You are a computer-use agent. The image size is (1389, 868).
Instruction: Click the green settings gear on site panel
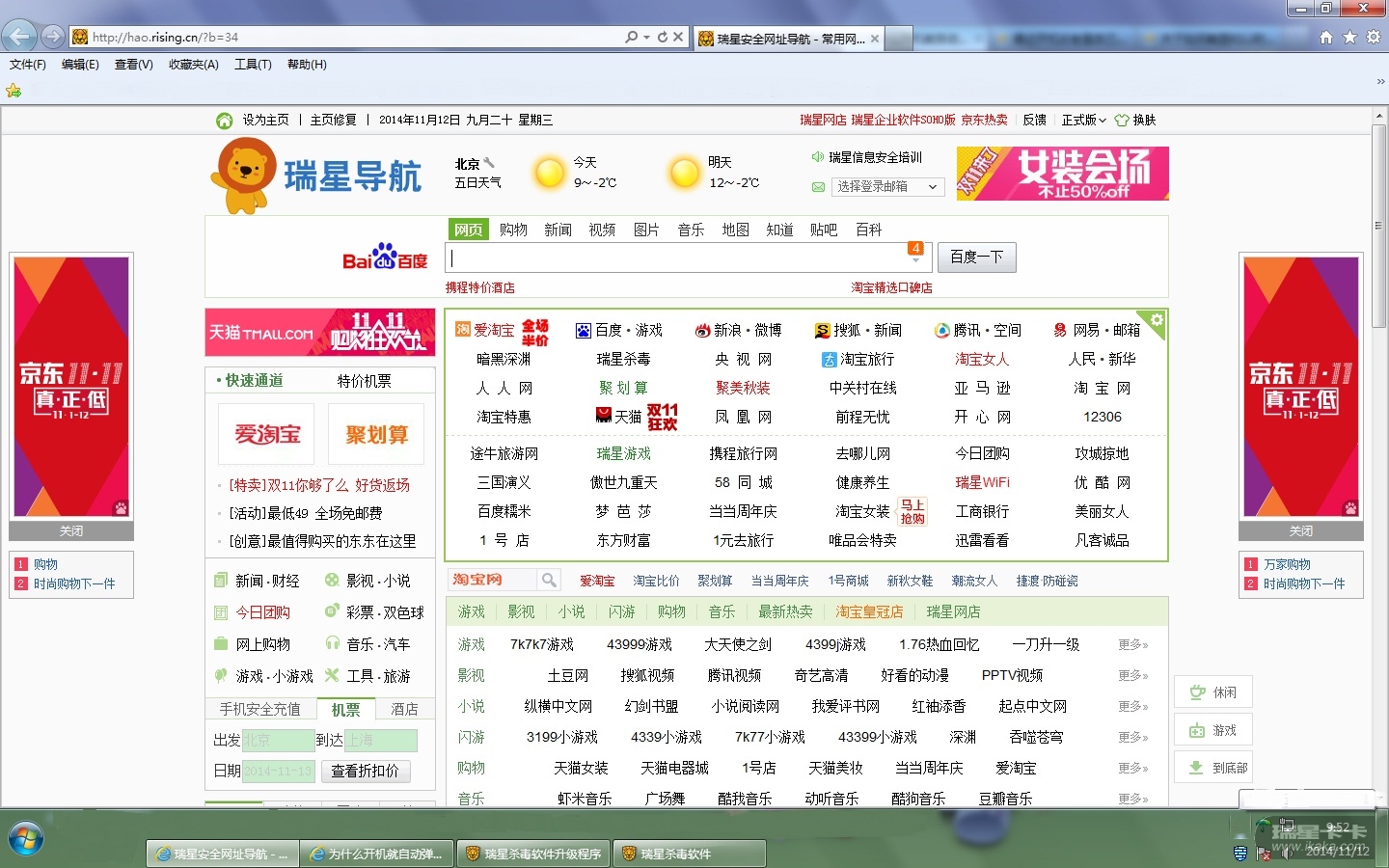[1157, 320]
